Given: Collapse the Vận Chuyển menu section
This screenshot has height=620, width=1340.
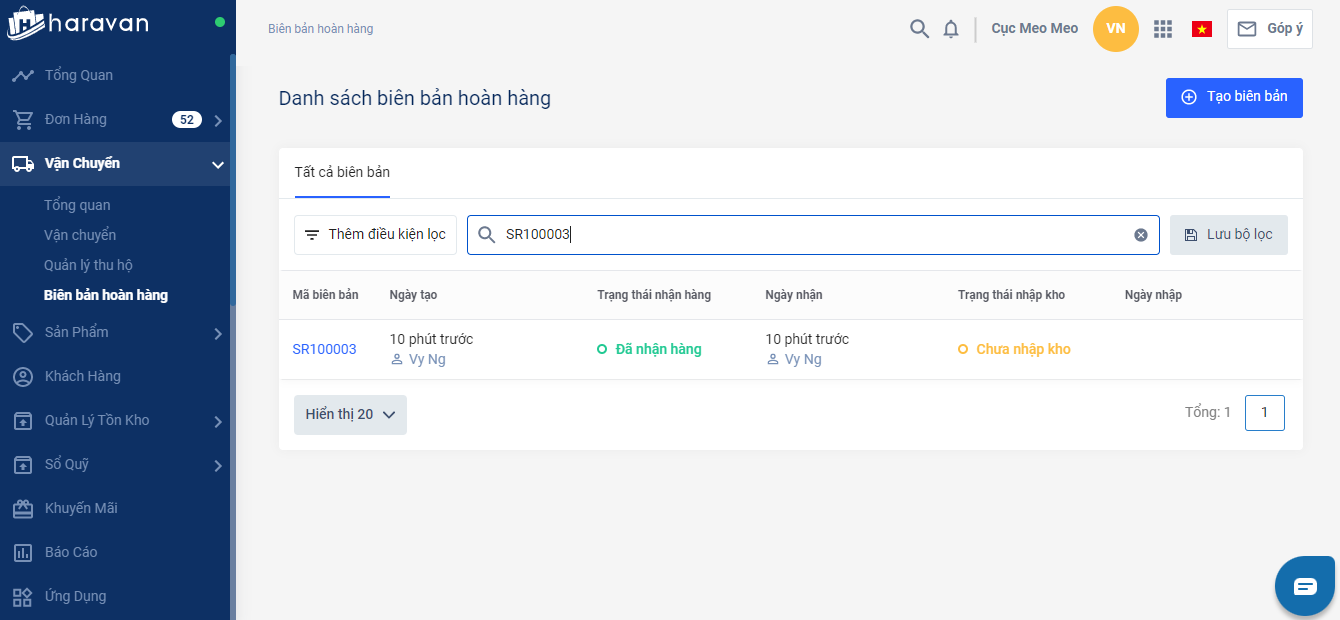Looking at the screenshot, I should tap(218, 164).
